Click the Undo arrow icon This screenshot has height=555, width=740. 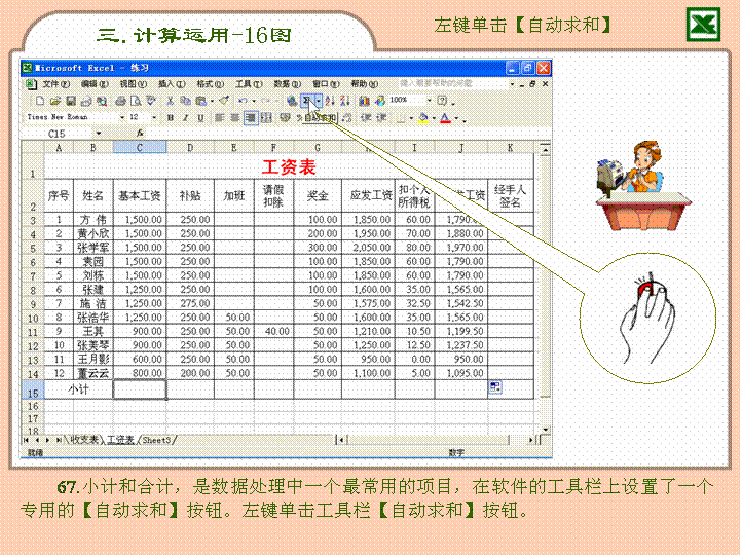click(243, 101)
